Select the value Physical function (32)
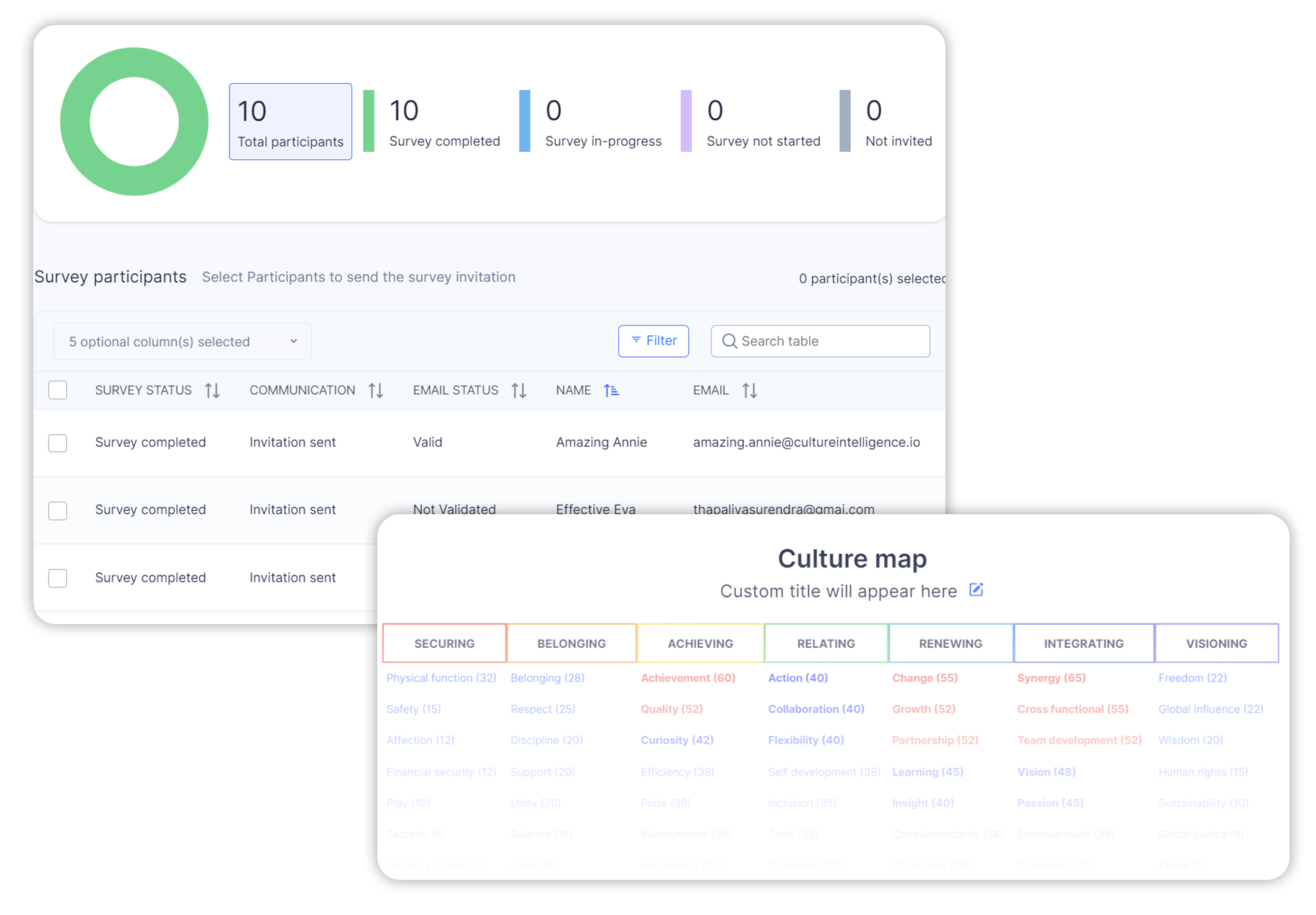The height and width of the screenshot is (915, 1316). click(441, 677)
